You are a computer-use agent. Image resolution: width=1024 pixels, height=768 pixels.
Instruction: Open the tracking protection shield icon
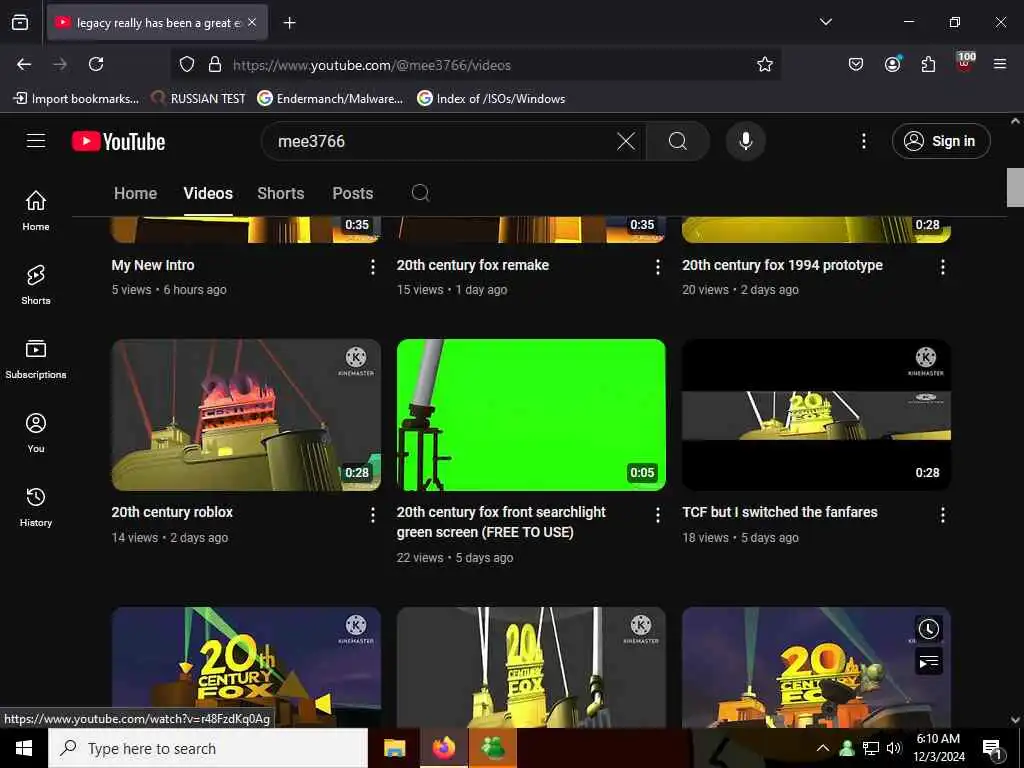[187, 64]
